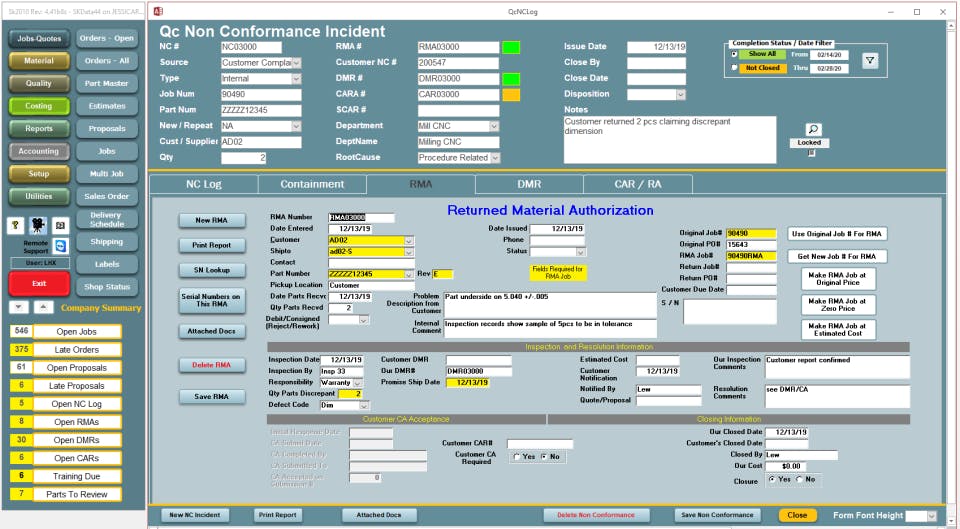Select the Not Closed radio option

735,68
